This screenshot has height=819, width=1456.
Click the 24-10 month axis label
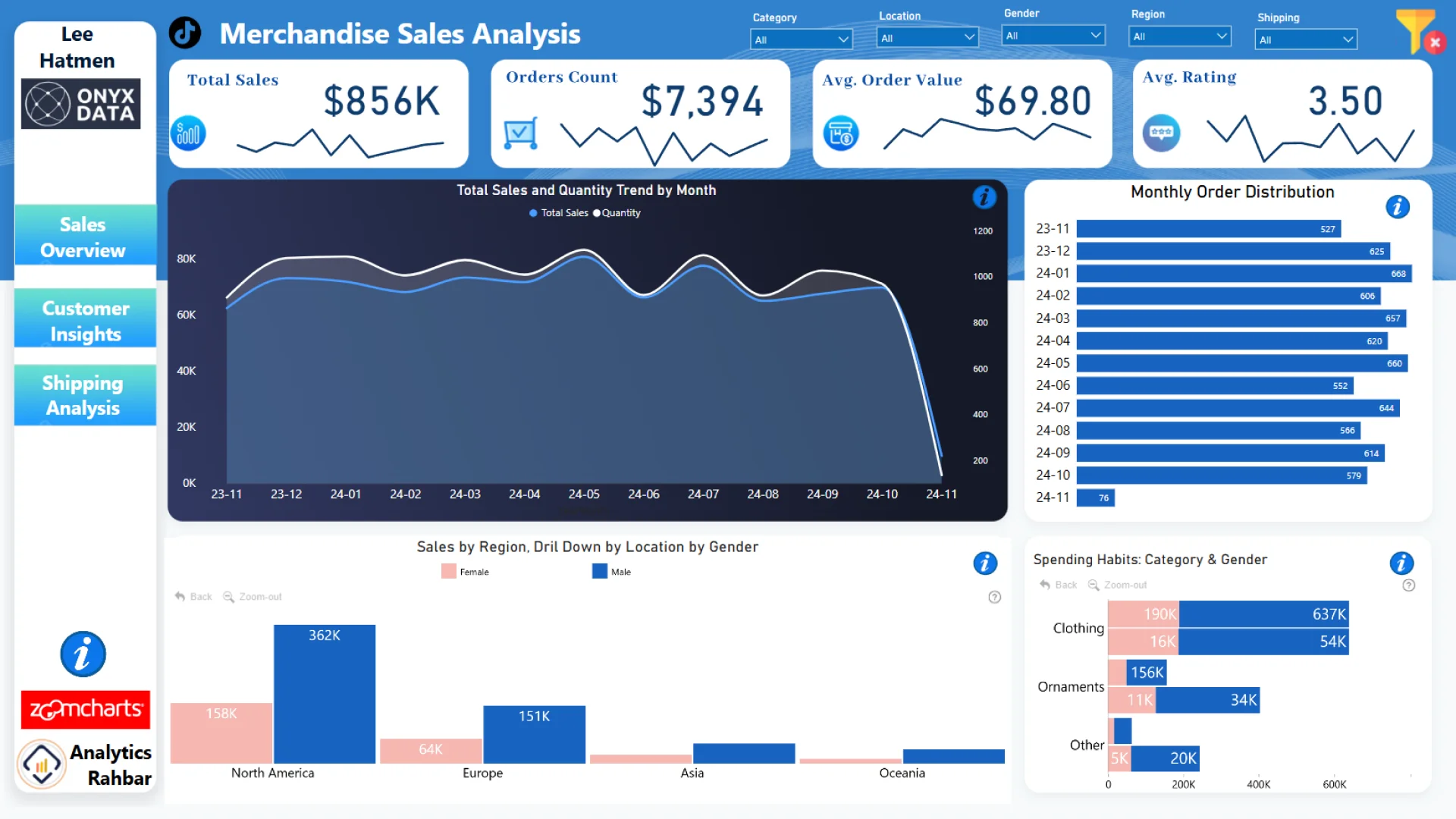[x=882, y=494]
